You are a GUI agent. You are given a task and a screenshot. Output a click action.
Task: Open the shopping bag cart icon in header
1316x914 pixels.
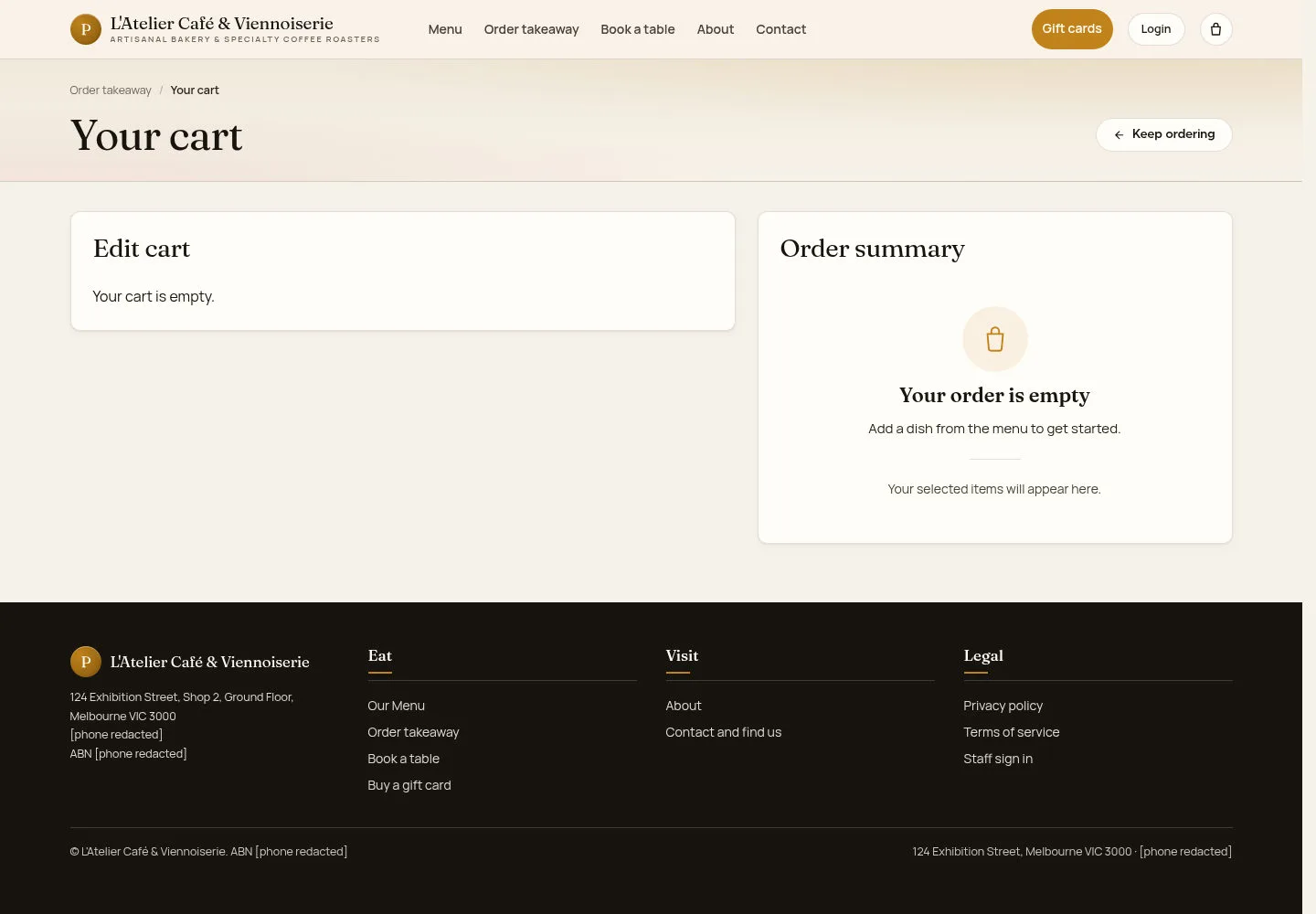pos(1215,29)
